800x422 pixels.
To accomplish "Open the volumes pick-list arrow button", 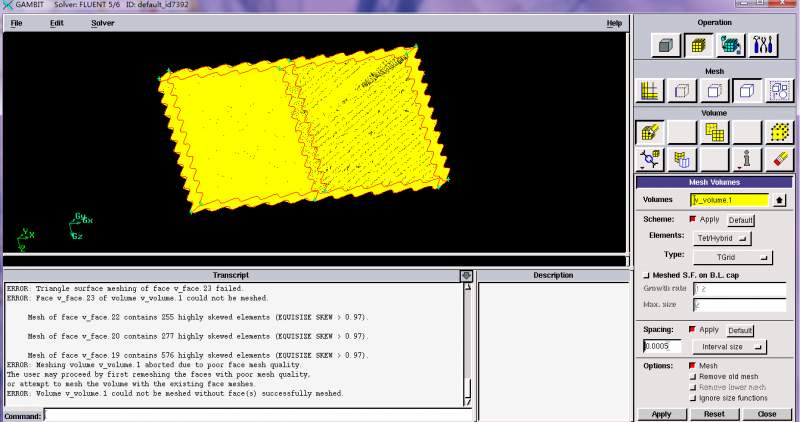I will click(x=779, y=201).
